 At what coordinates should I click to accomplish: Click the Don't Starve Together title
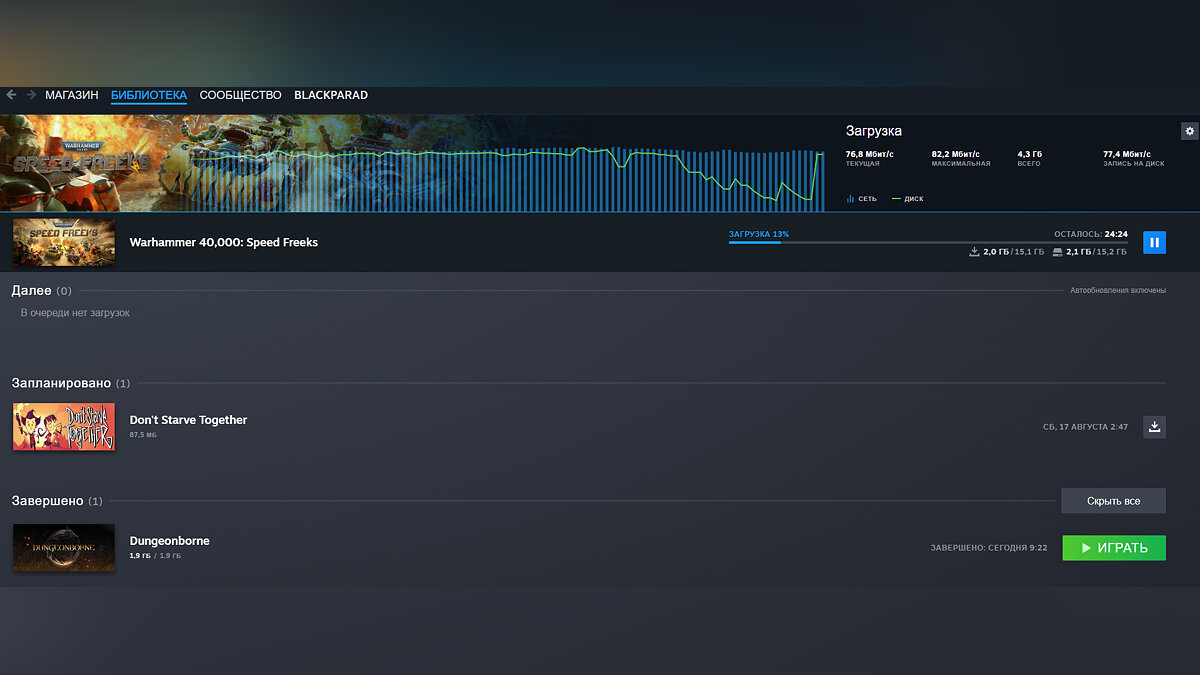188,420
